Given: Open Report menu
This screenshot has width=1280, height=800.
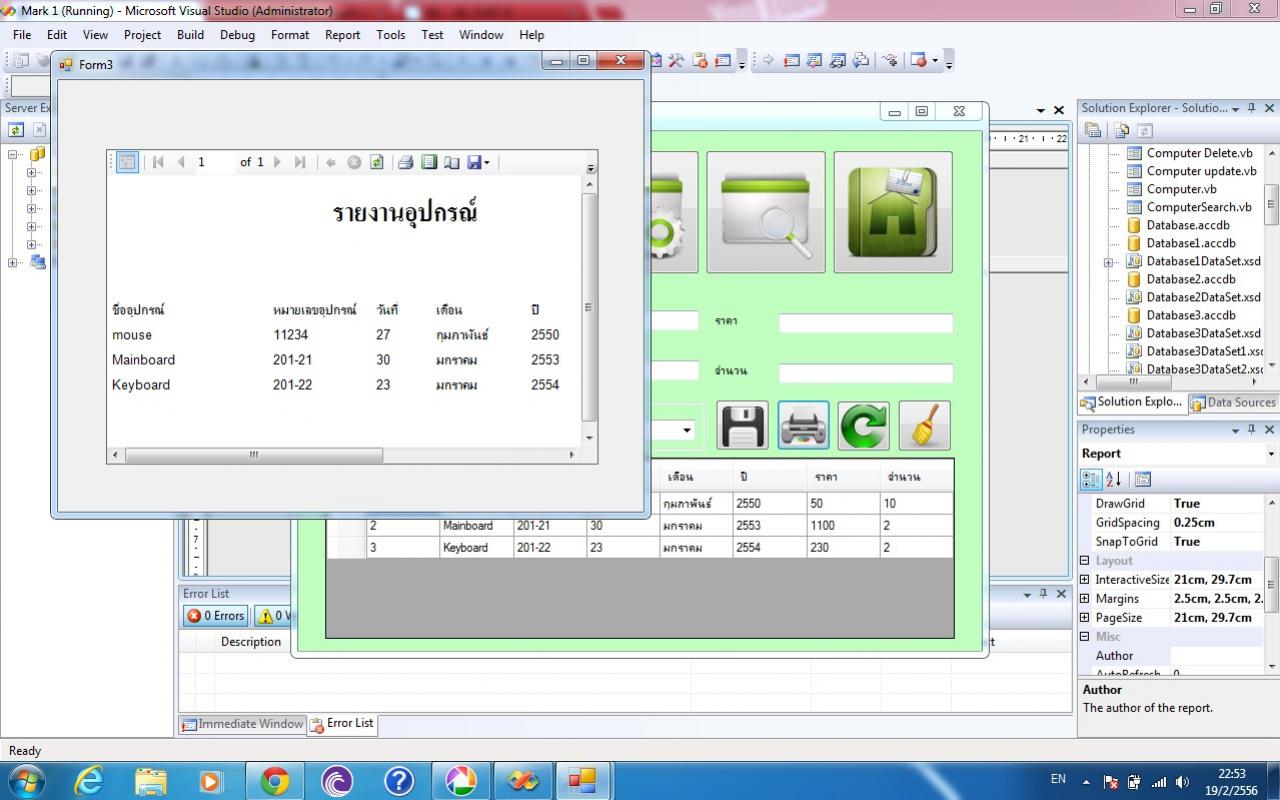Looking at the screenshot, I should 342,34.
